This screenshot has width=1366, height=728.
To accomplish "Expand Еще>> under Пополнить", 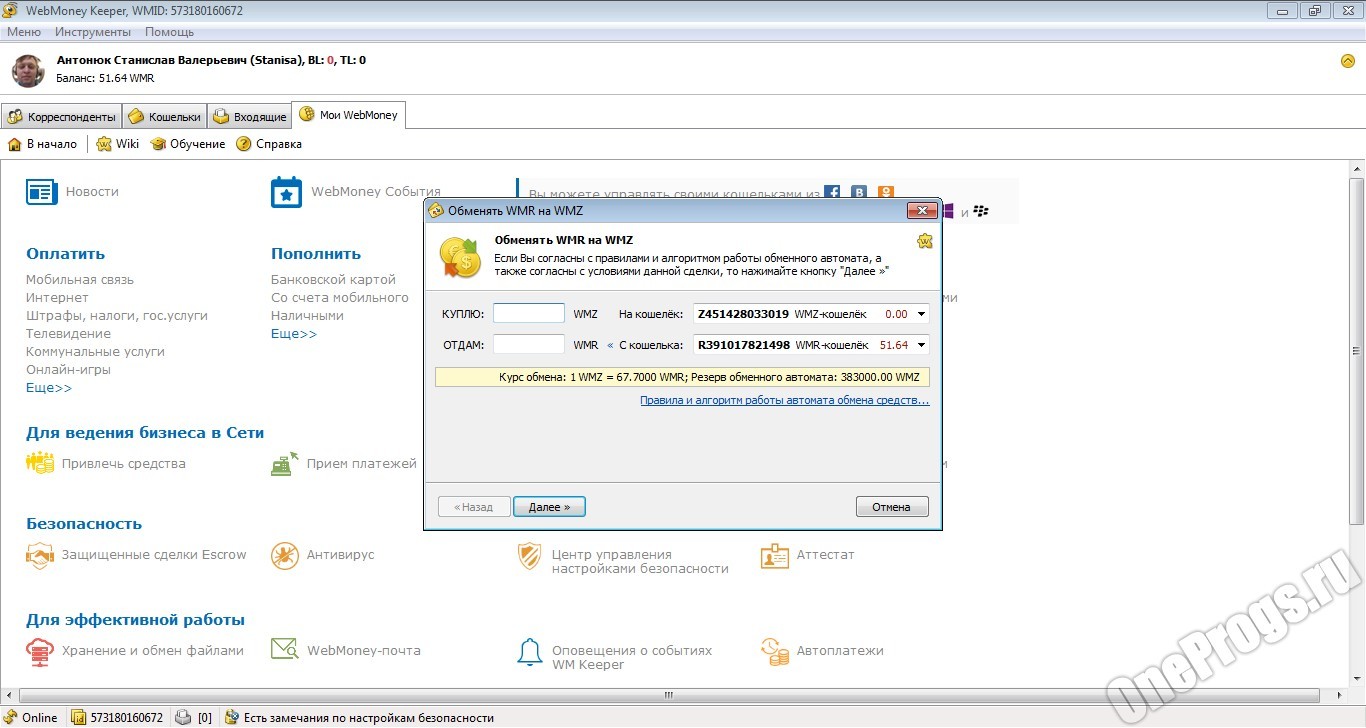I will [294, 334].
